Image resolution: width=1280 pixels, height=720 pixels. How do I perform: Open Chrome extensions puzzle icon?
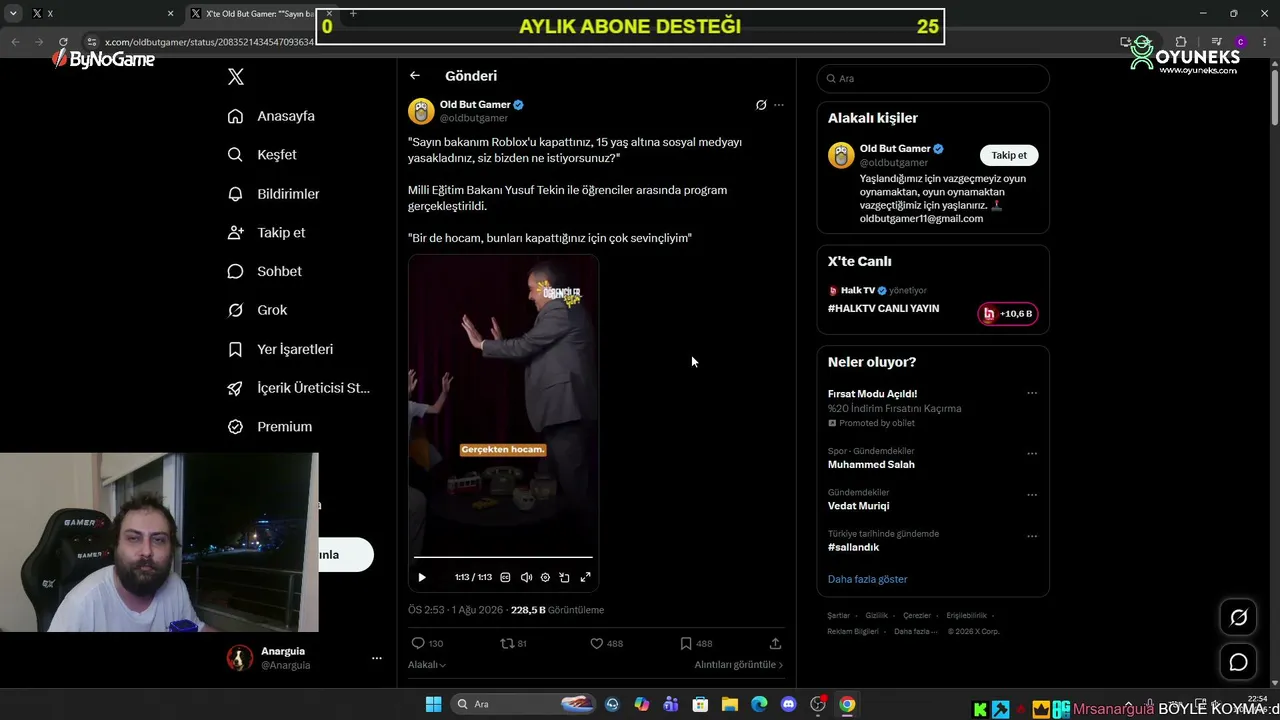pos(1181,42)
